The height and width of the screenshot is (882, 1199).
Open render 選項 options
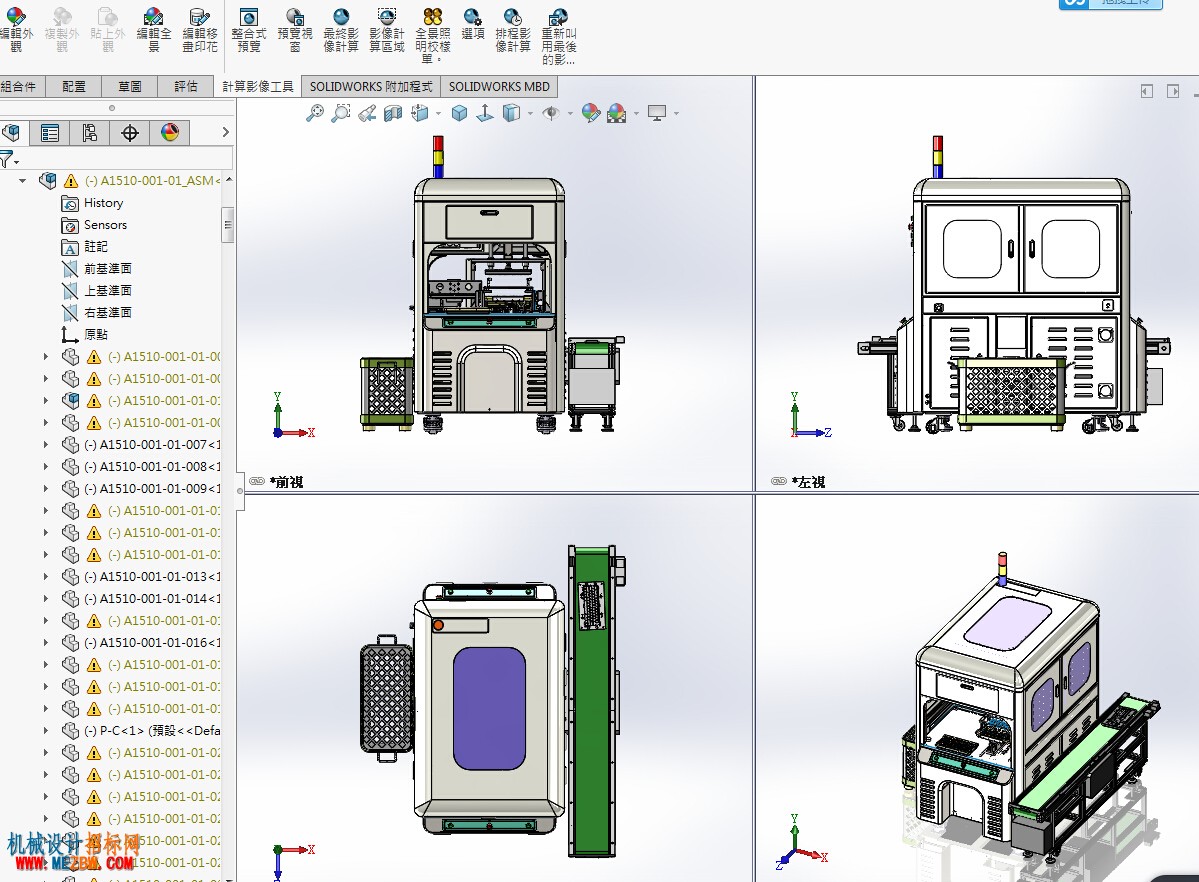pyautogui.click(x=473, y=24)
